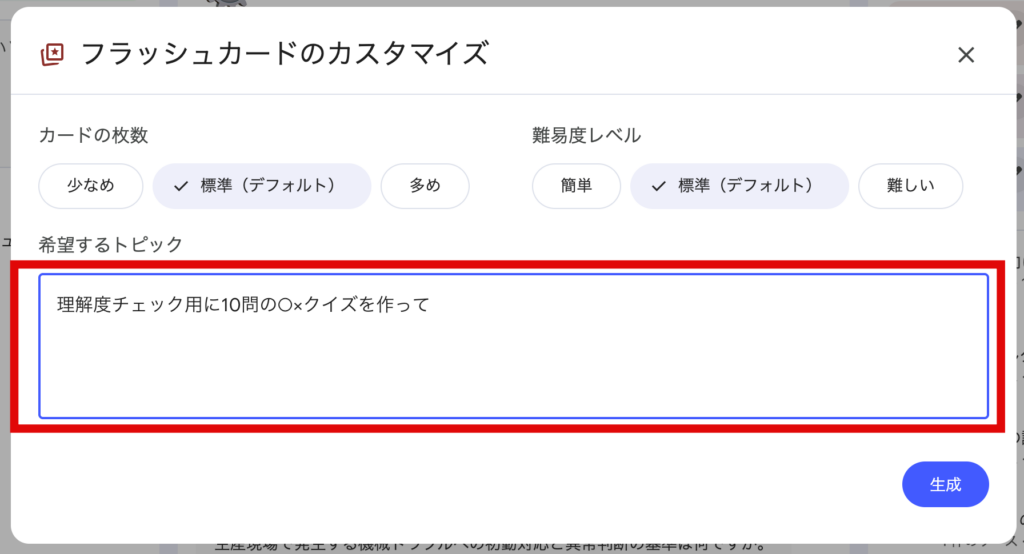Click the checkmark icon in difficulty 標準 chip

point(658,186)
